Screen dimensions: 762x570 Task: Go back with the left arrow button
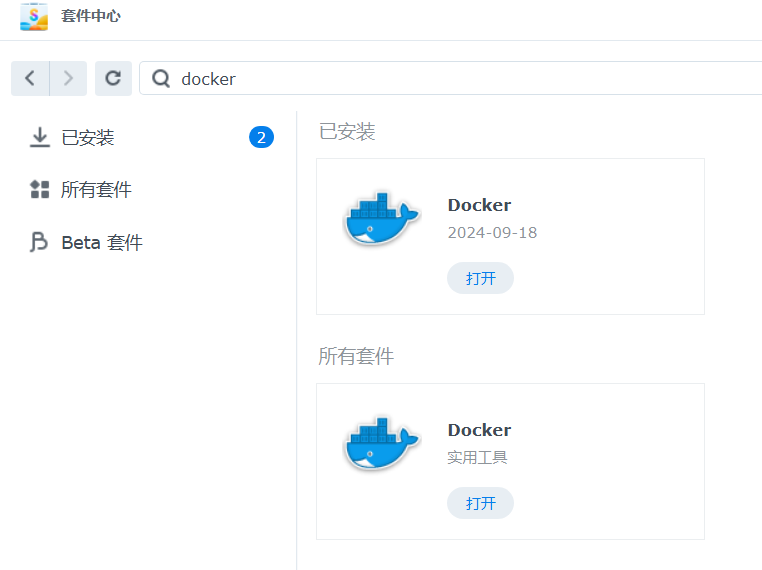coord(30,78)
